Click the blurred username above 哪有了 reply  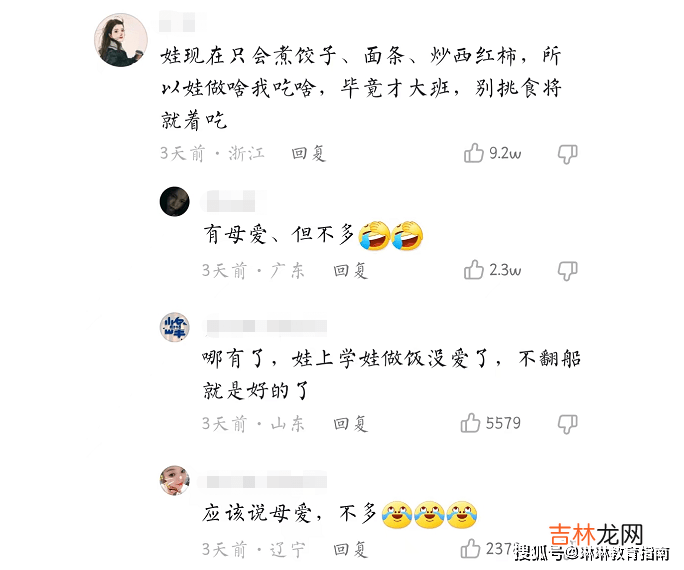coord(267,326)
